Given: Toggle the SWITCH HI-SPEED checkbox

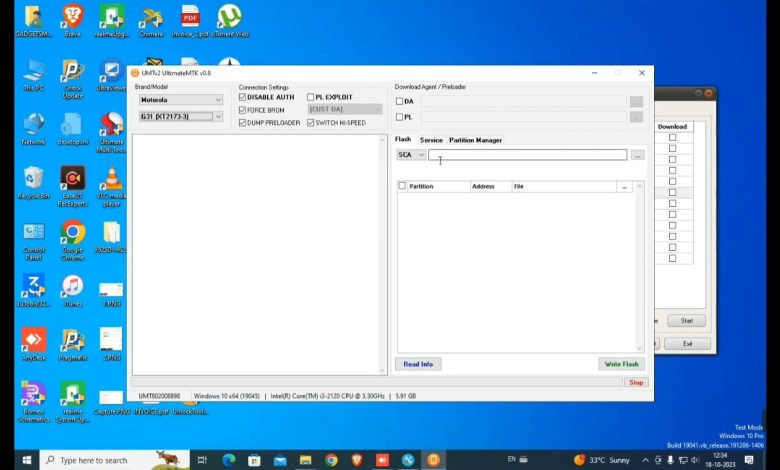Looking at the screenshot, I should coord(311,122).
